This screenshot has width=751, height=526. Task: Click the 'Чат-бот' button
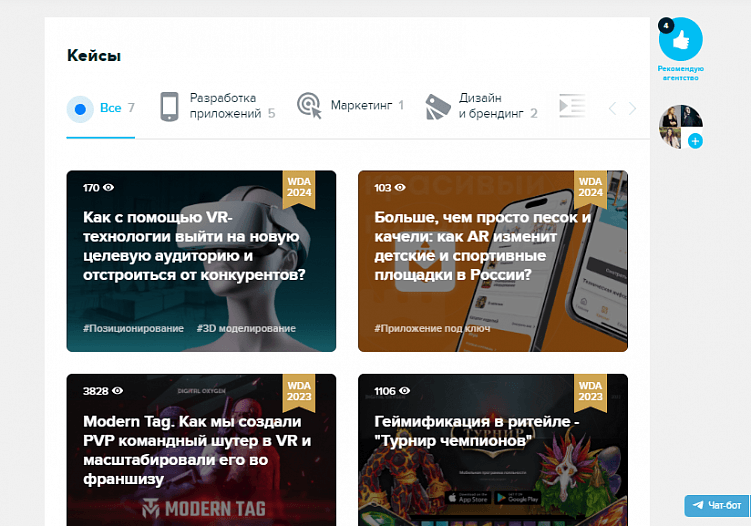click(717, 505)
